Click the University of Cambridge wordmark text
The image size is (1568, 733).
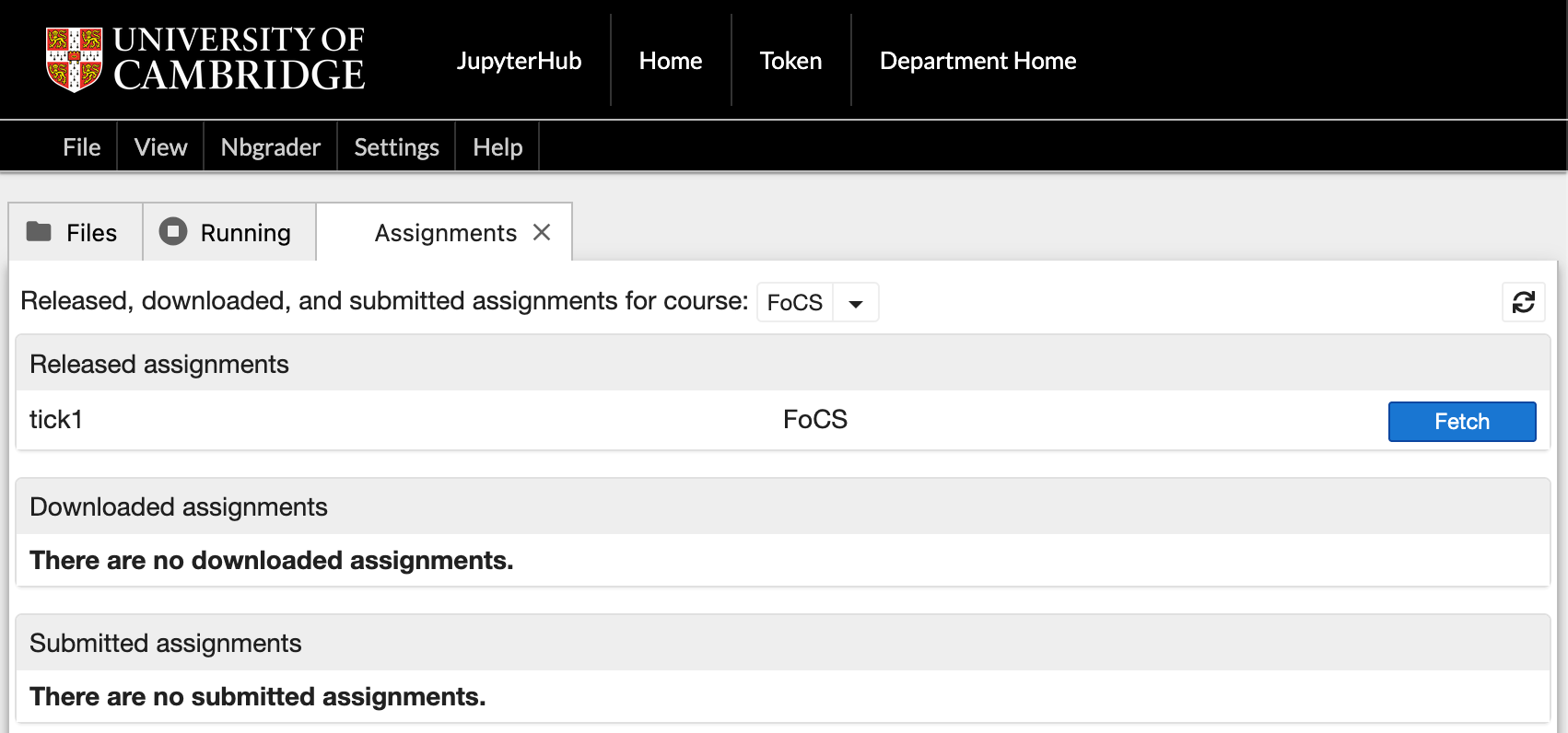239,60
